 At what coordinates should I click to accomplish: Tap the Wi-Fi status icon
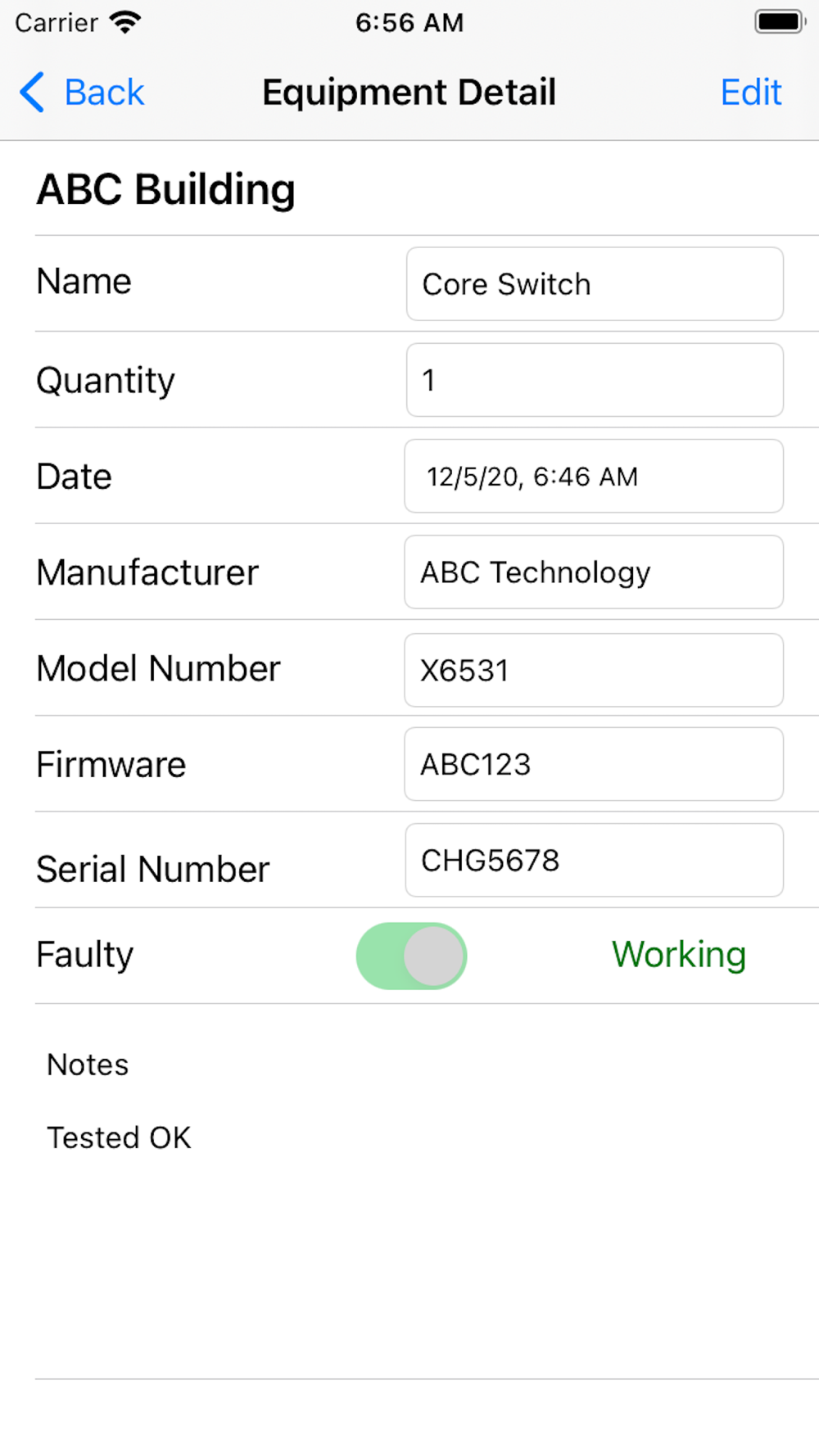[125, 22]
